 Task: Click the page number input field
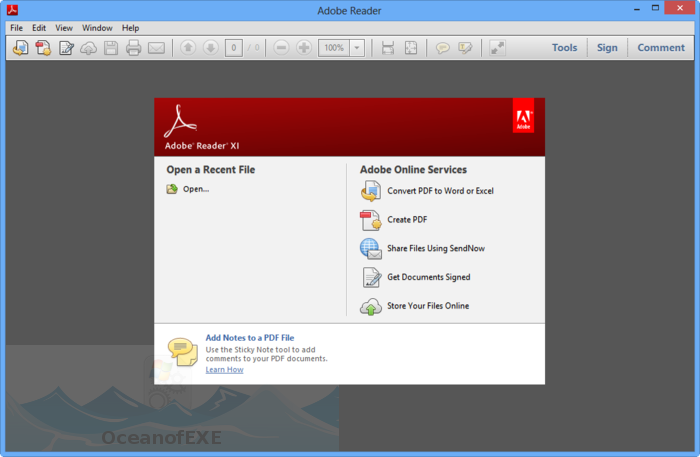[x=233, y=48]
